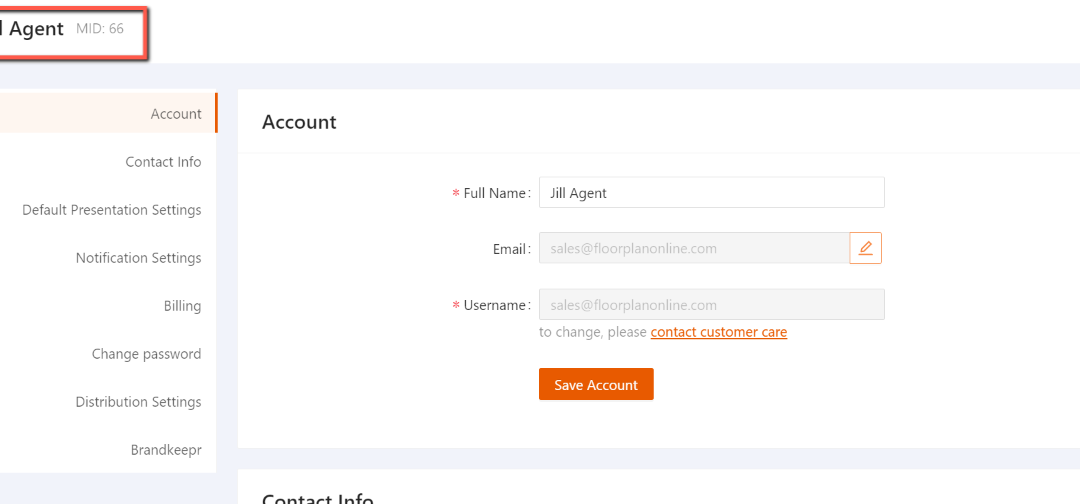This screenshot has width=1080, height=504.
Task: Select Brandkeepr from the sidebar
Action: tap(165, 450)
